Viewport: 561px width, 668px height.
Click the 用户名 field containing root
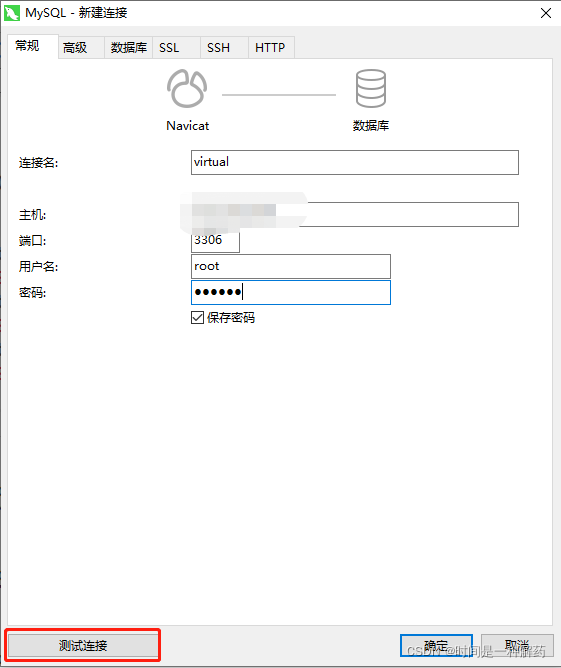291,266
